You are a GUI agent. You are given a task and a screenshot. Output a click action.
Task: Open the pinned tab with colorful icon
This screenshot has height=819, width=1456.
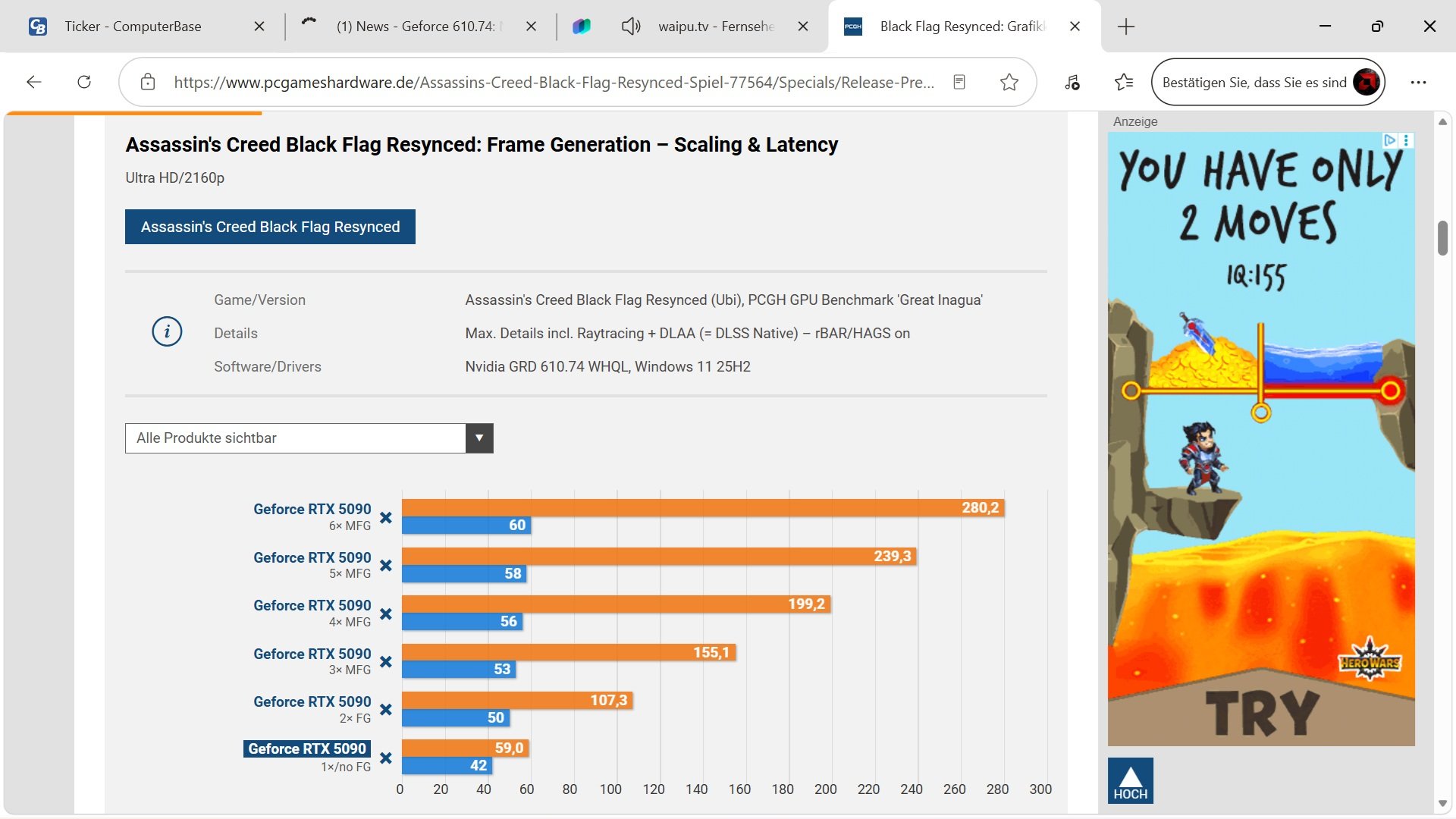click(582, 27)
